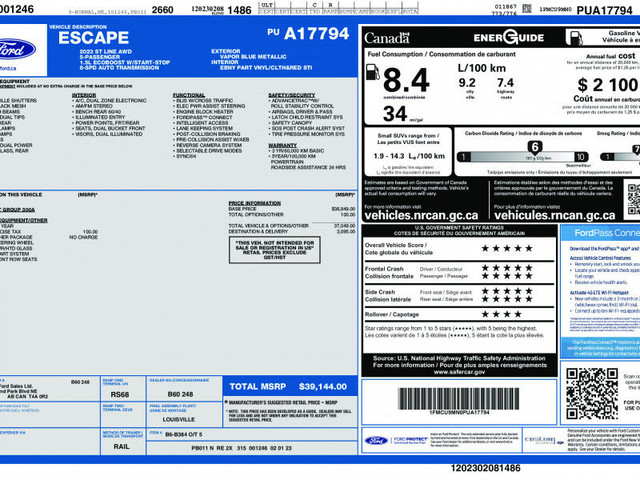Click the A/C, DUAL ZONE ELECTRONIC item
The width and height of the screenshot is (640, 480).
pos(111,100)
